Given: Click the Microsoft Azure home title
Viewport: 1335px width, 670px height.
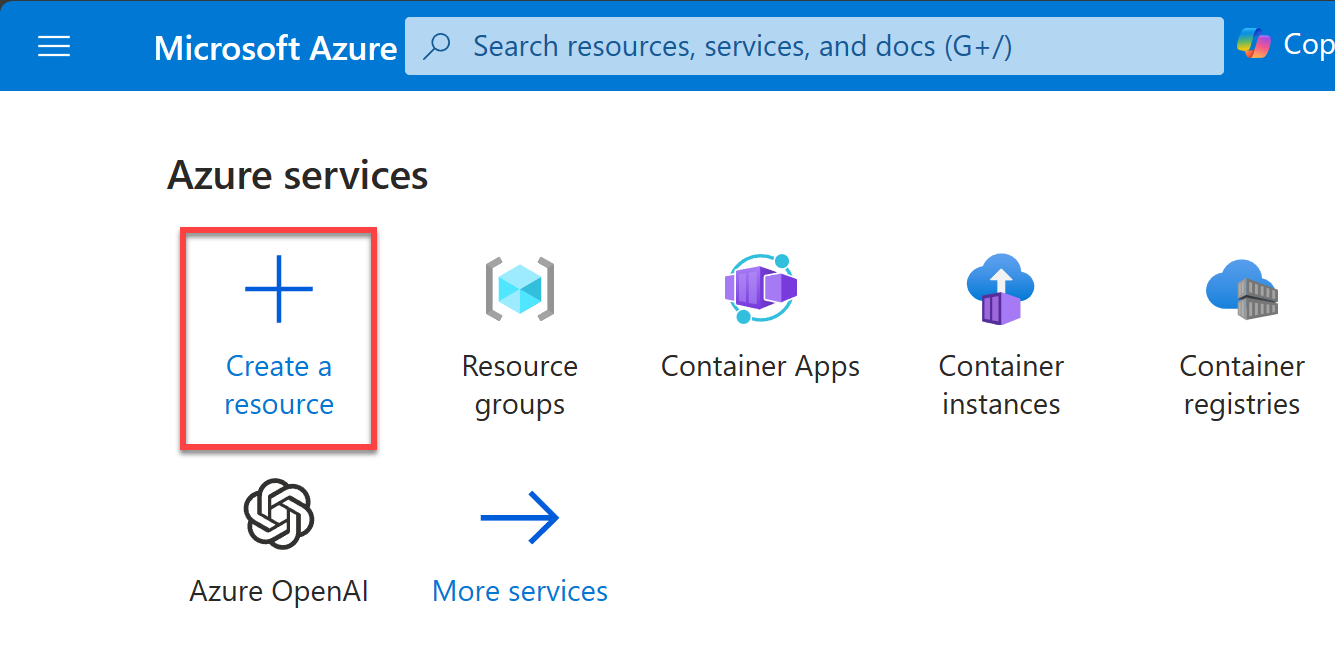Looking at the screenshot, I should coord(275,47).
